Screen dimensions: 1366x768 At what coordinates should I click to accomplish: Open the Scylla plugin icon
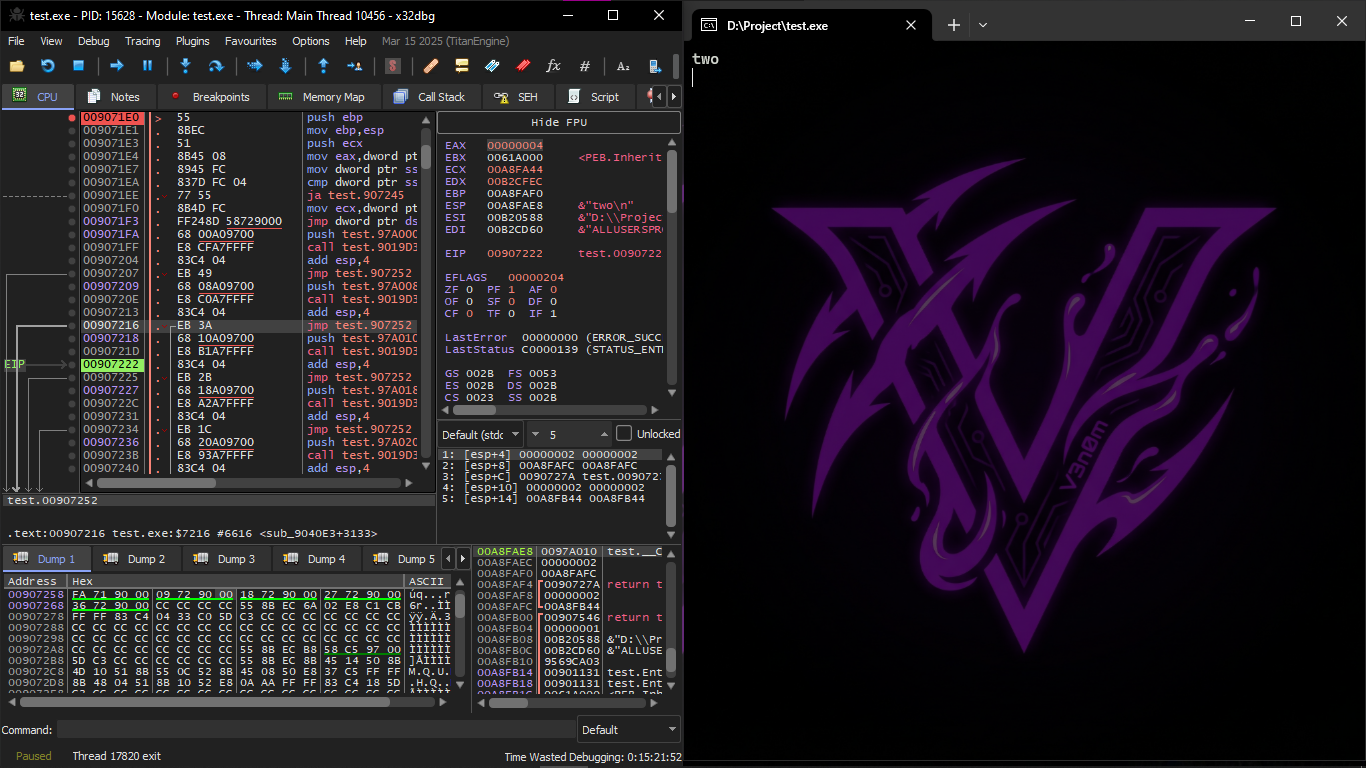click(393, 66)
